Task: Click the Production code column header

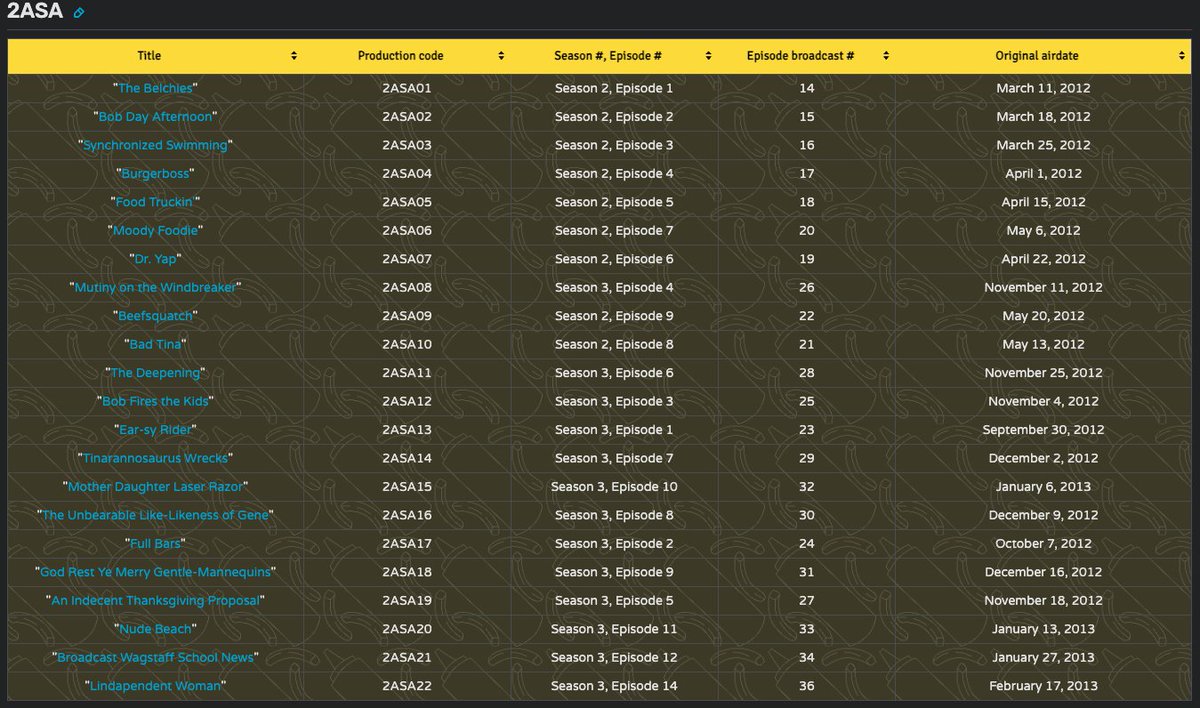Action: tap(407, 56)
